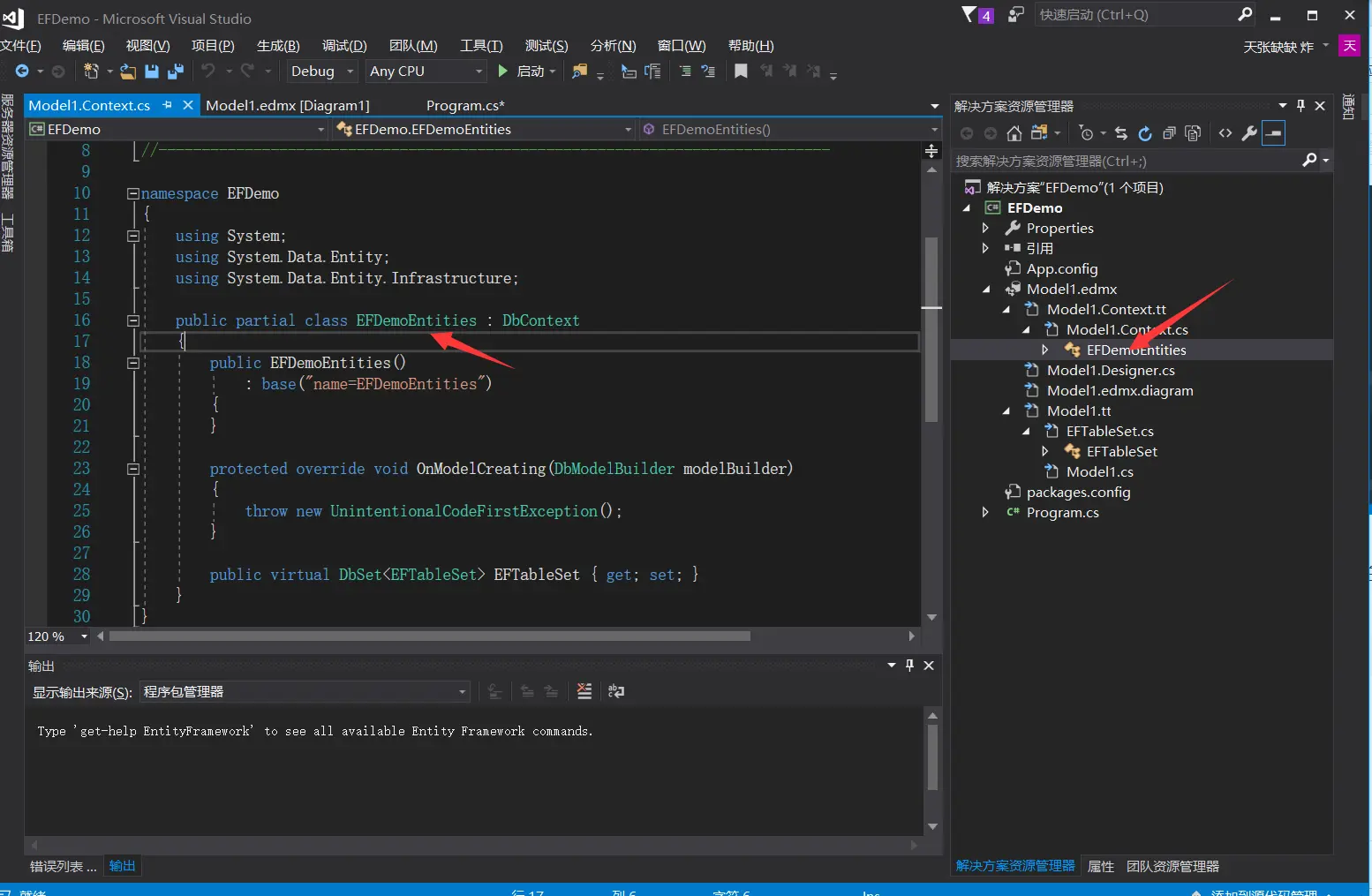Screen dimensions: 1372x896
Task: Click the Save All toolbar icon
Action: tap(175, 72)
